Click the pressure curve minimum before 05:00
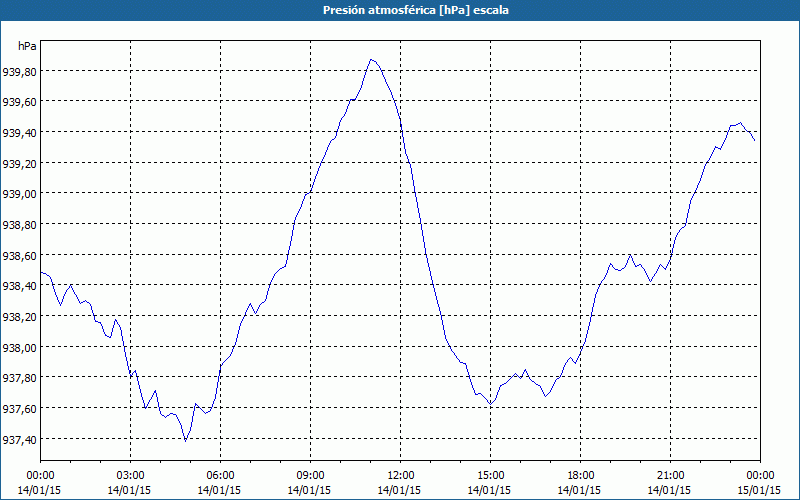This screenshot has height=500, width=800. click(x=186, y=441)
